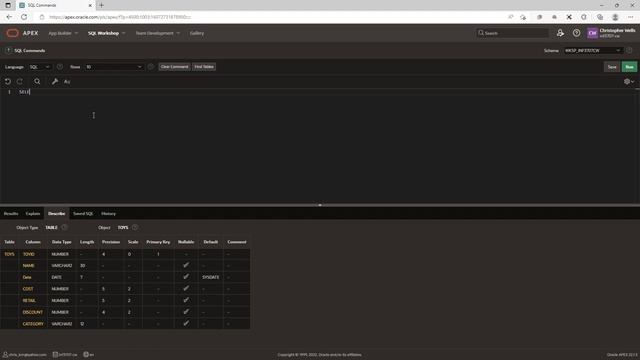Click the Save button
Image resolution: width=640 pixels, height=360 pixels.
[x=612, y=67]
